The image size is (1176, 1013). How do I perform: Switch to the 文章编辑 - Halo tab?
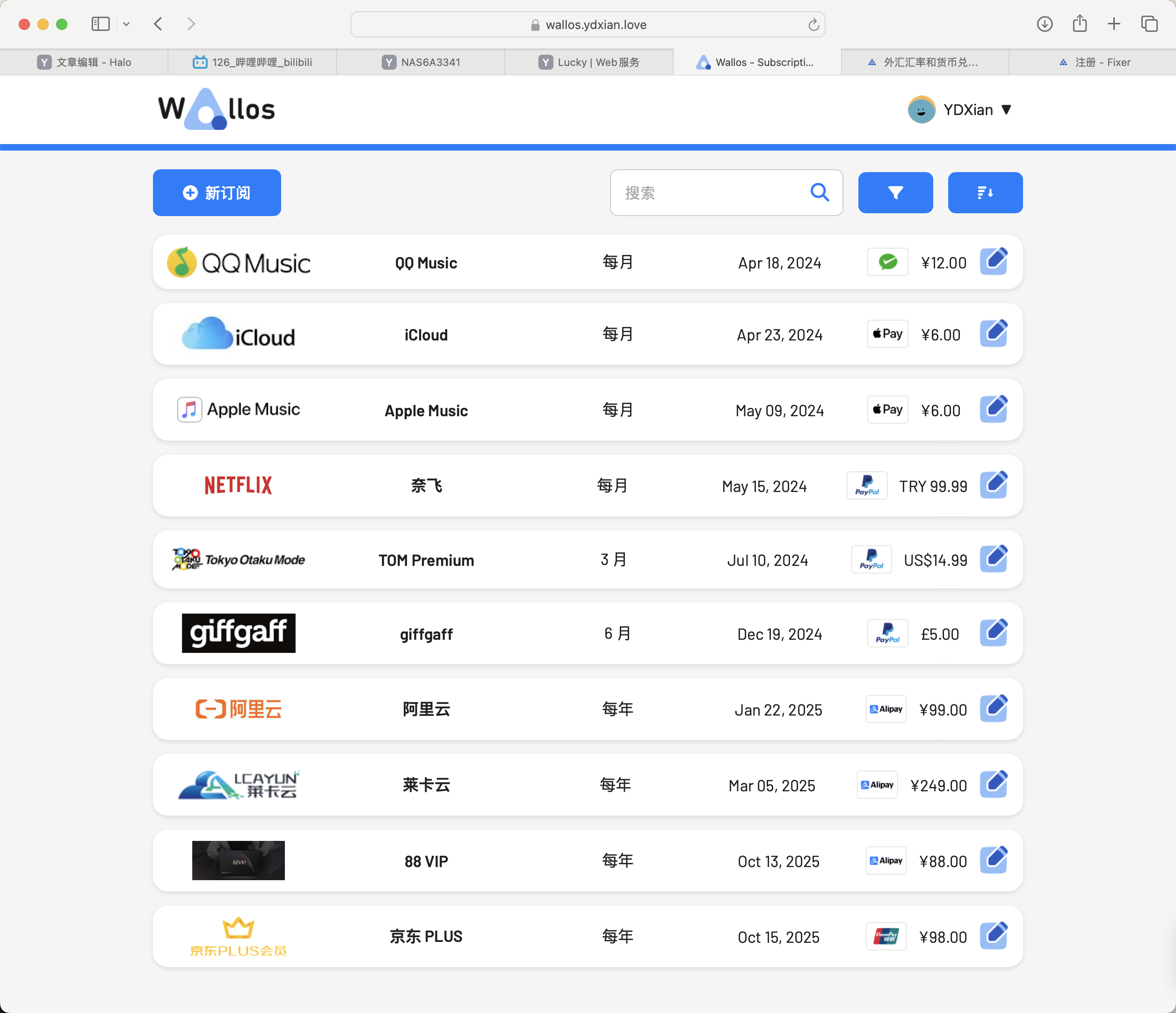coord(84,62)
